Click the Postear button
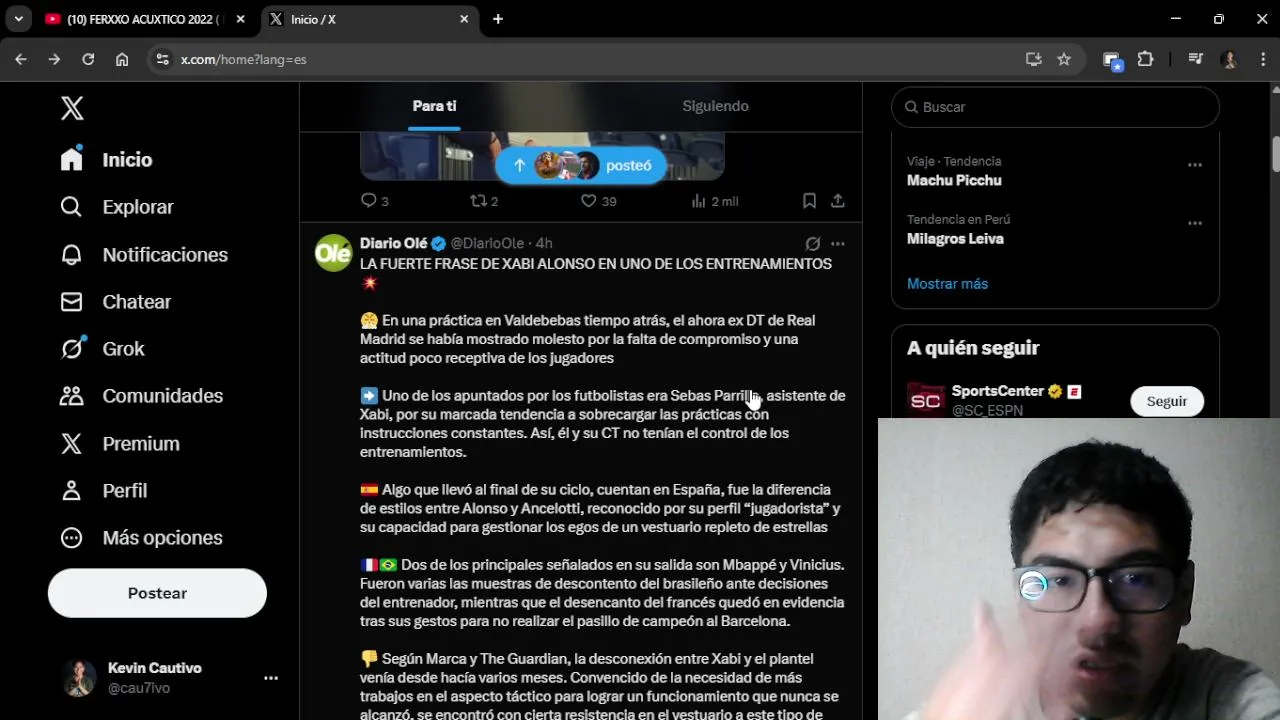This screenshot has height=720, width=1280. pos(157,593)
